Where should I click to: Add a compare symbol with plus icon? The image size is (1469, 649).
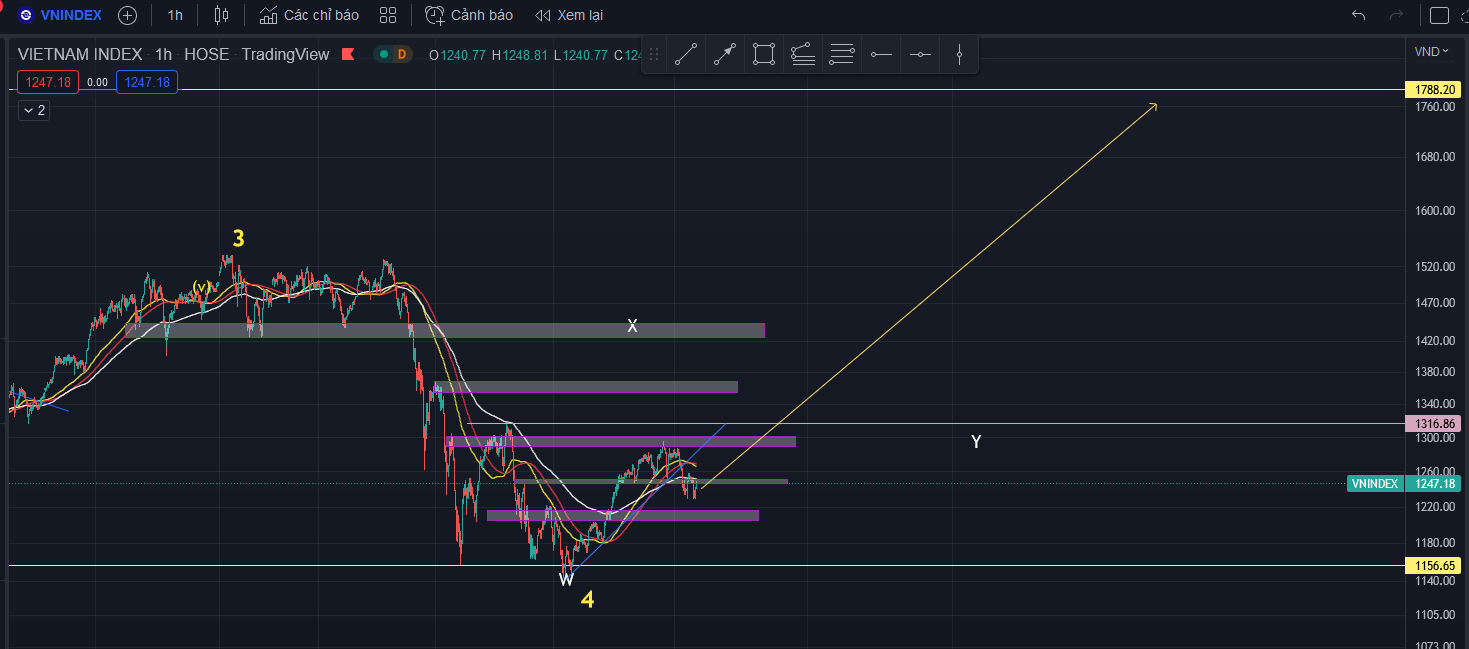pyautogui.click(x=127, y=15)
